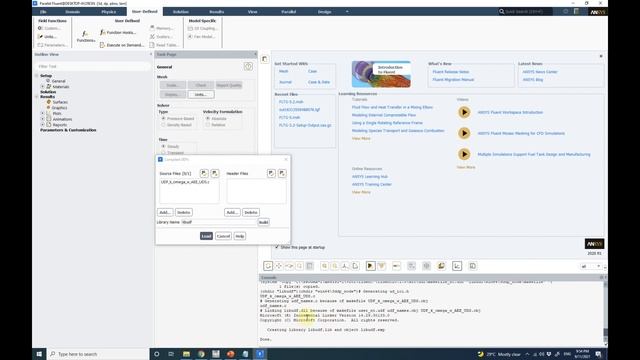This screenshot has height=360, width=640.
Task: Click the Filter Text field in Outline View
Action: 93,66
